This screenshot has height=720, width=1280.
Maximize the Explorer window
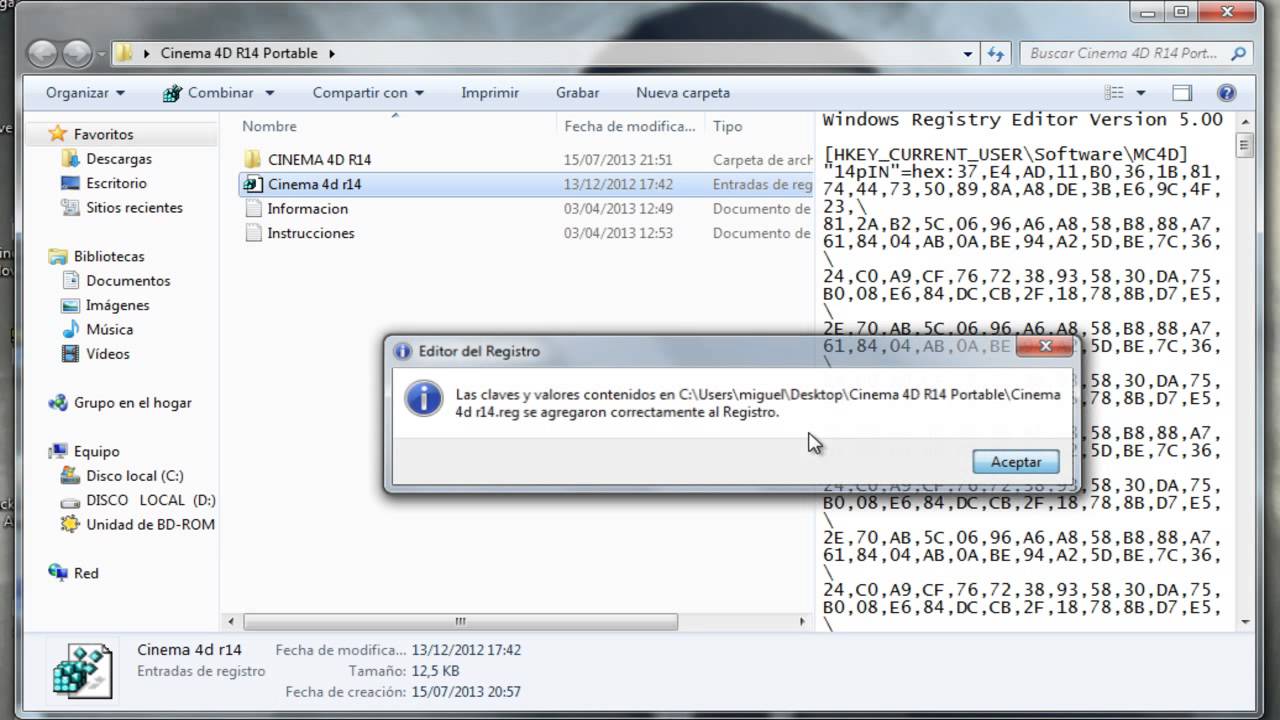pos(1181,12)
